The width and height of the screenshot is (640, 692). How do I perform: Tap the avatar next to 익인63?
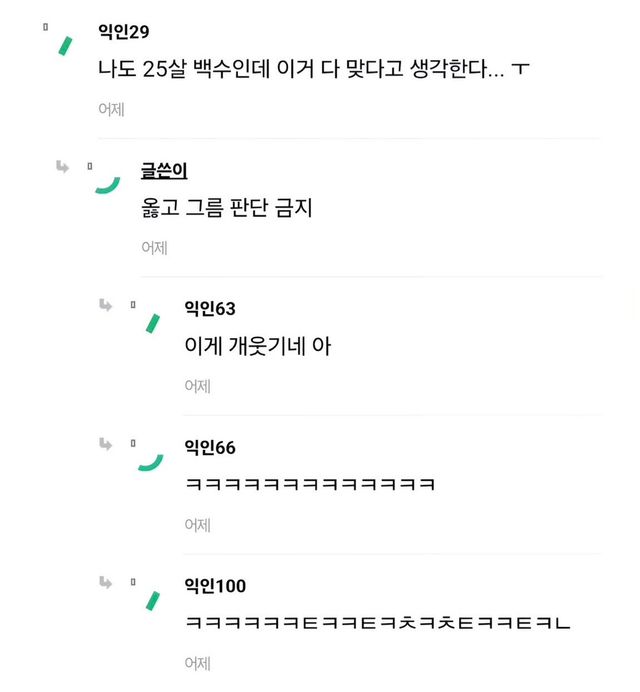coord(152,322)
